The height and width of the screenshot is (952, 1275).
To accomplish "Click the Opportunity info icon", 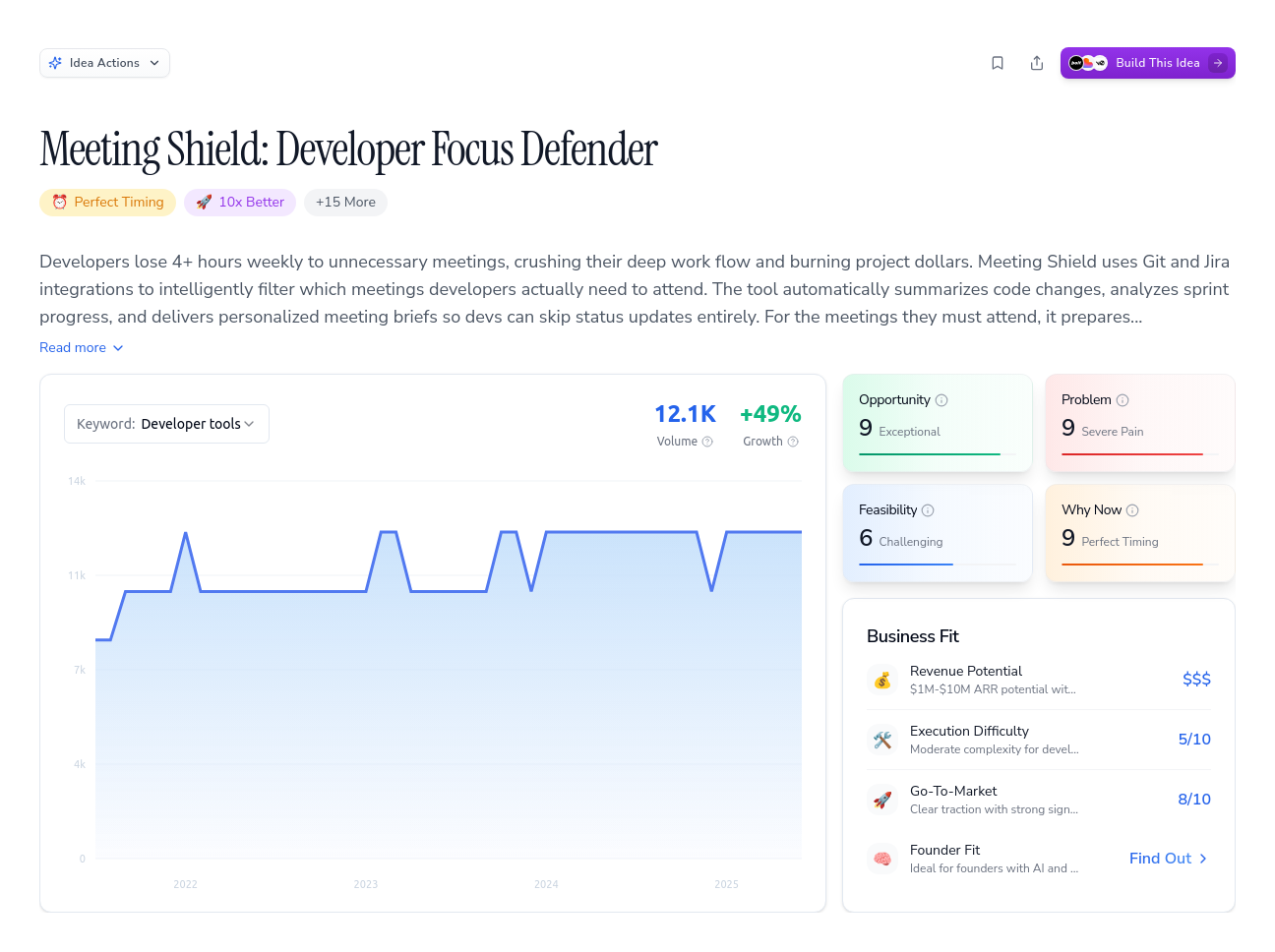I will click(941, 400).
